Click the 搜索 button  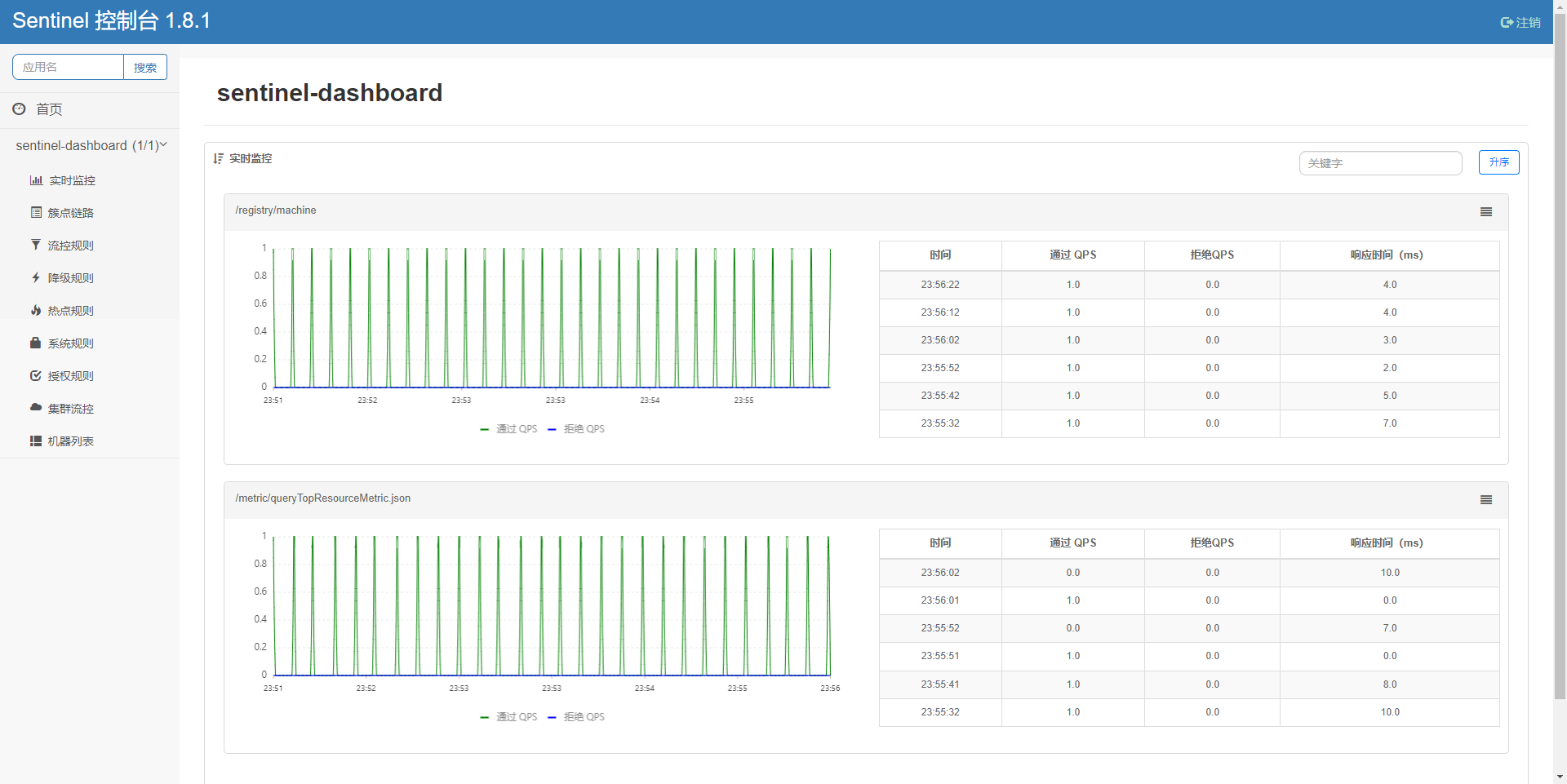tap(145, 67)
